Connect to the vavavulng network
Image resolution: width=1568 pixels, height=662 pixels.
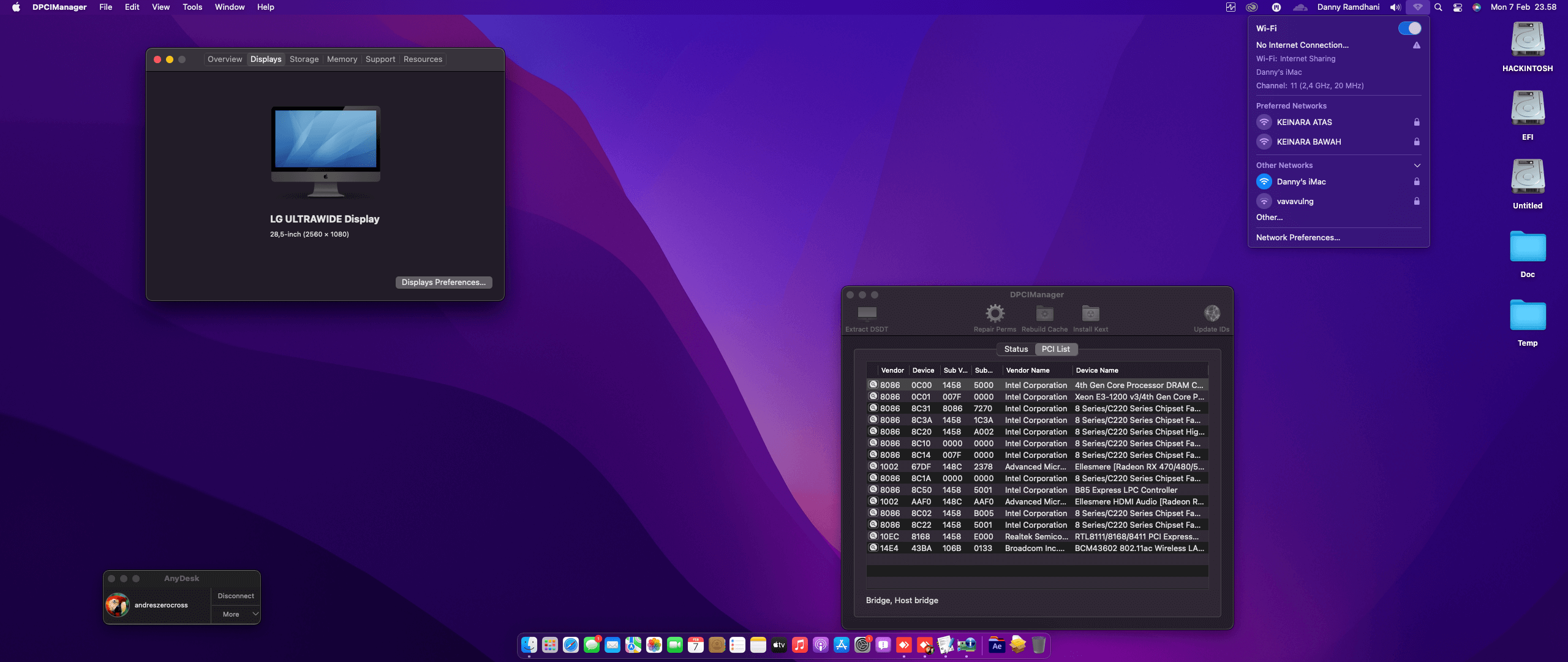point(1295,201)
